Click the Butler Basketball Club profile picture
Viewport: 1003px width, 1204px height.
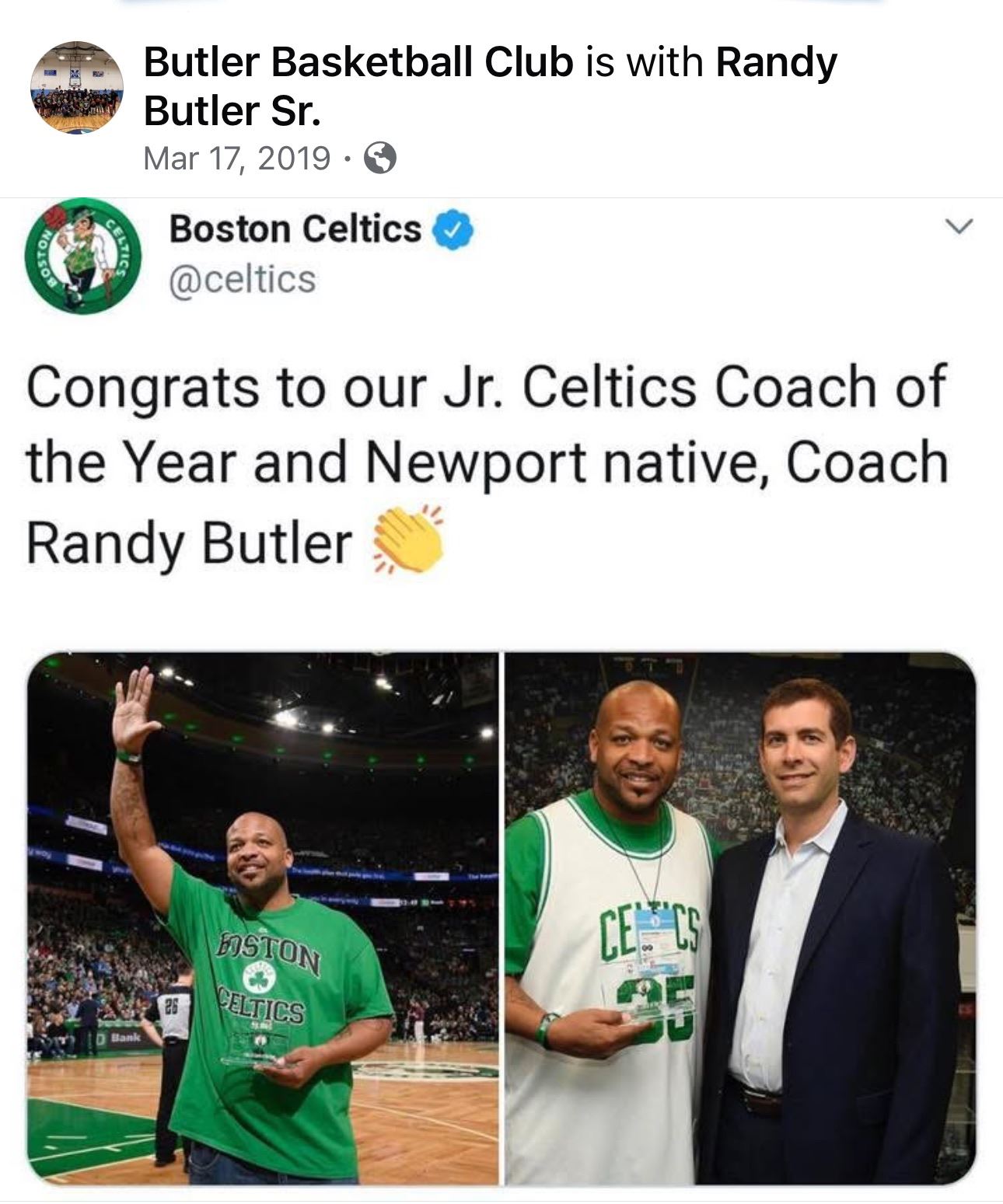point(78,87)
